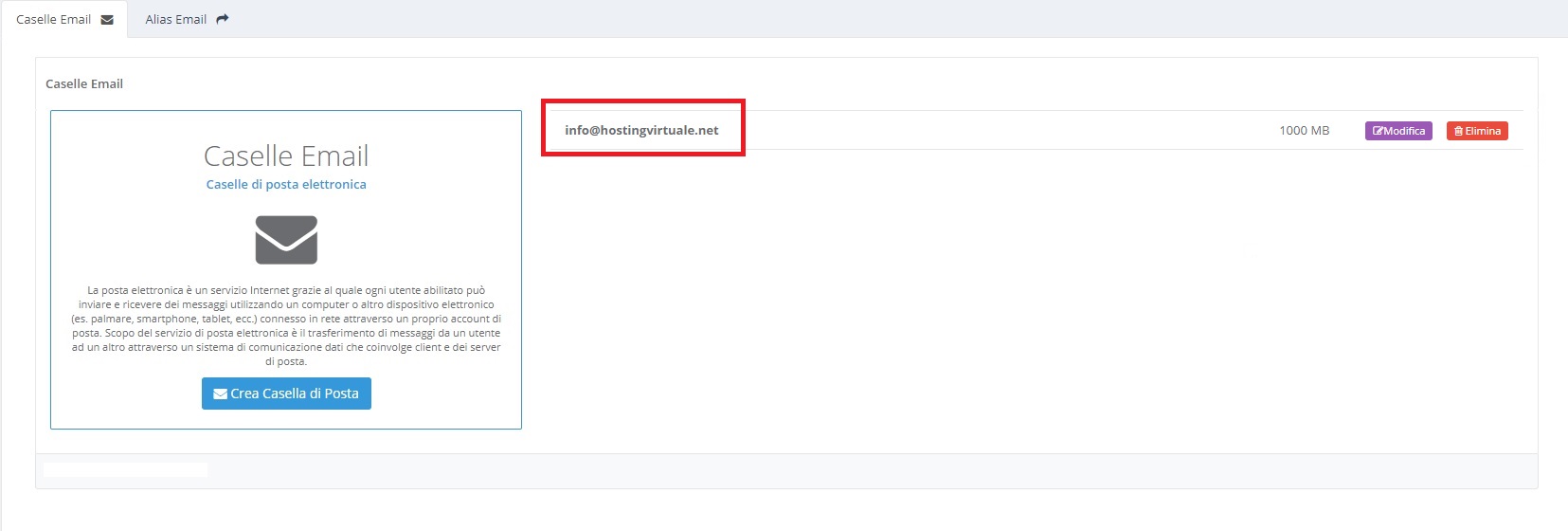Screen dimensions: 1568x531
Task: Switch to the Alias Email tab
Action: pos(187,19)
